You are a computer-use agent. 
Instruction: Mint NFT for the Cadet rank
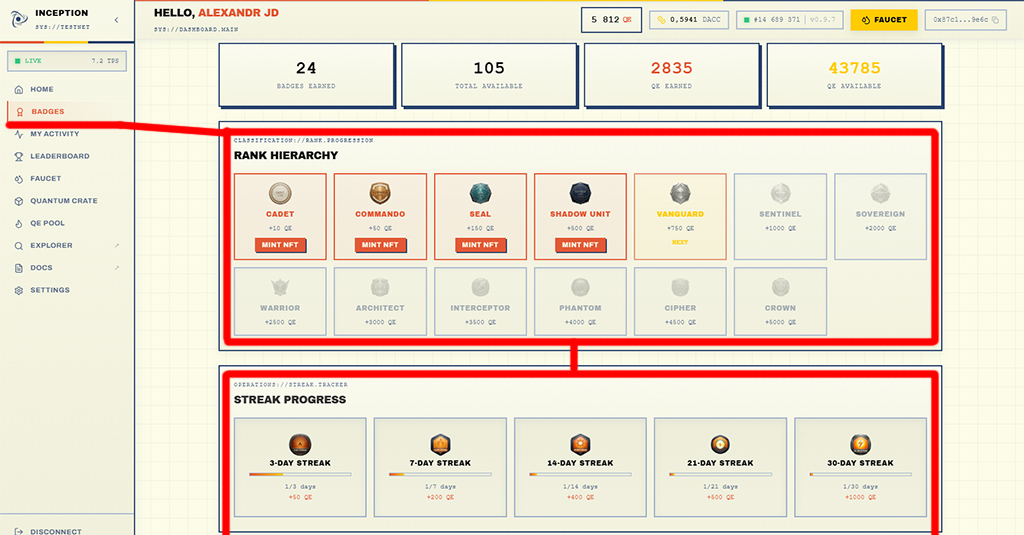280,245
